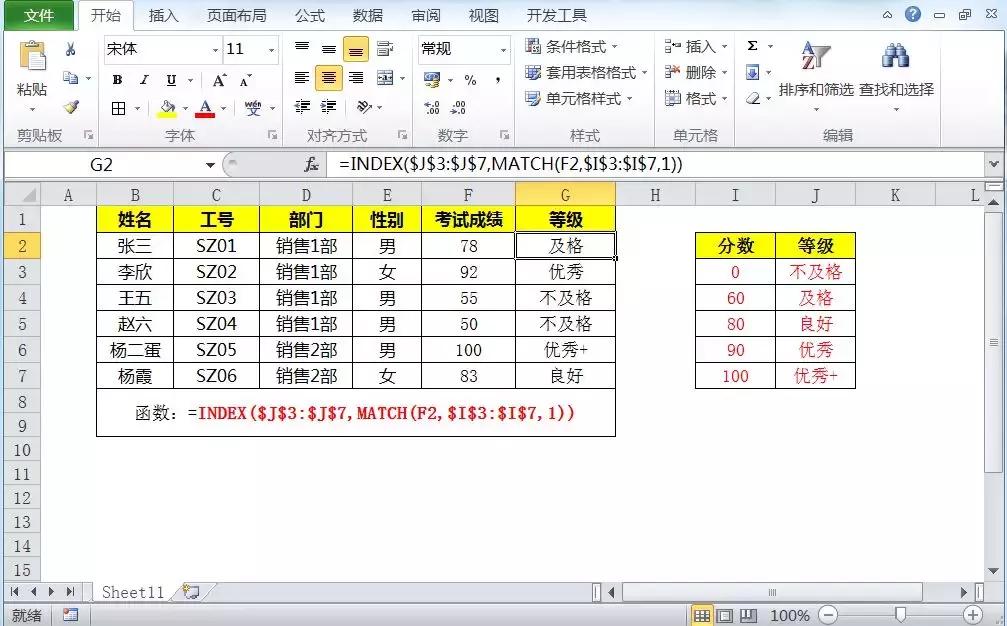Click the percent style icon
Screen dimensions: 1007x626
pyautogui.click(x=470, y=80)
